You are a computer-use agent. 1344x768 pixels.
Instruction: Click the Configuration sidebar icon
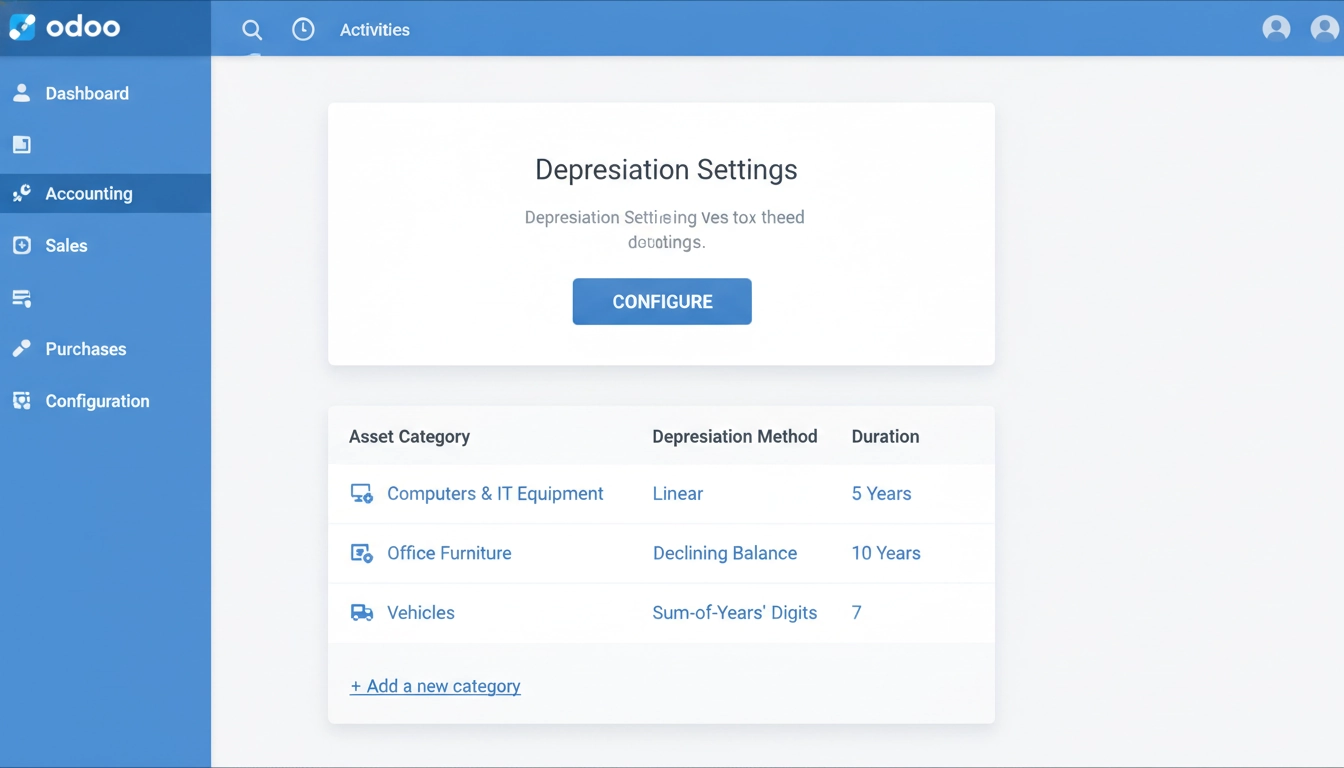(x=21, y=401)
